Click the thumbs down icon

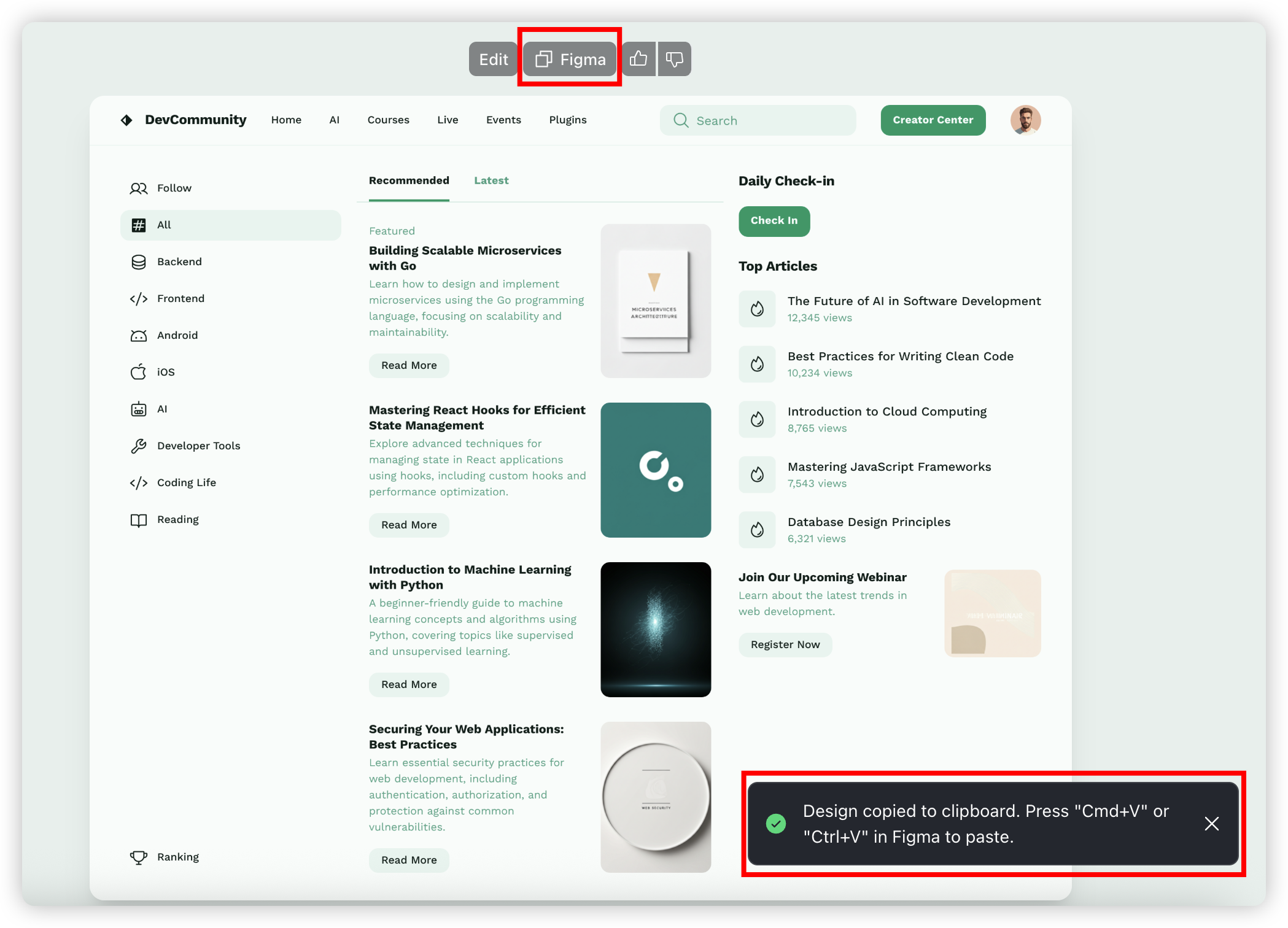pos(674,59)
